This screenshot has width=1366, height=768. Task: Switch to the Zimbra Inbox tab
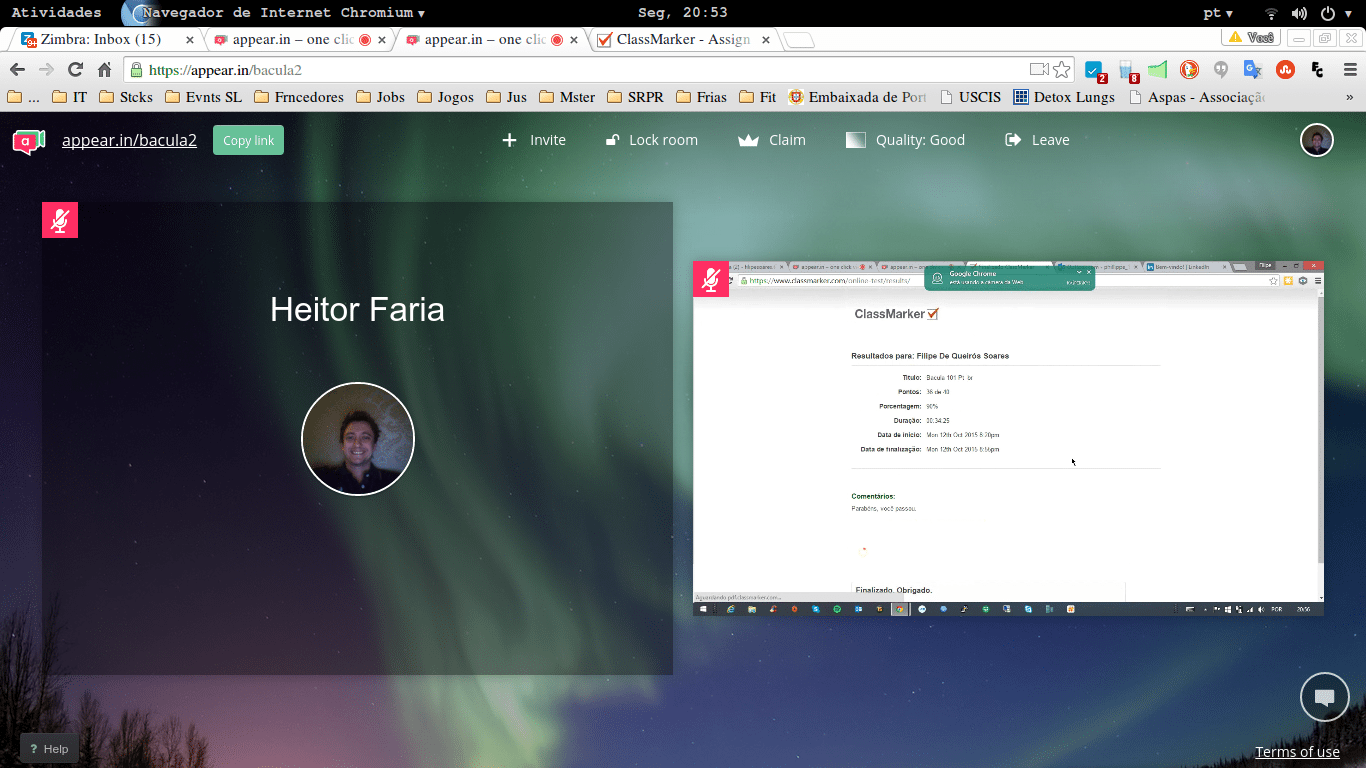(x=93, y=39)
